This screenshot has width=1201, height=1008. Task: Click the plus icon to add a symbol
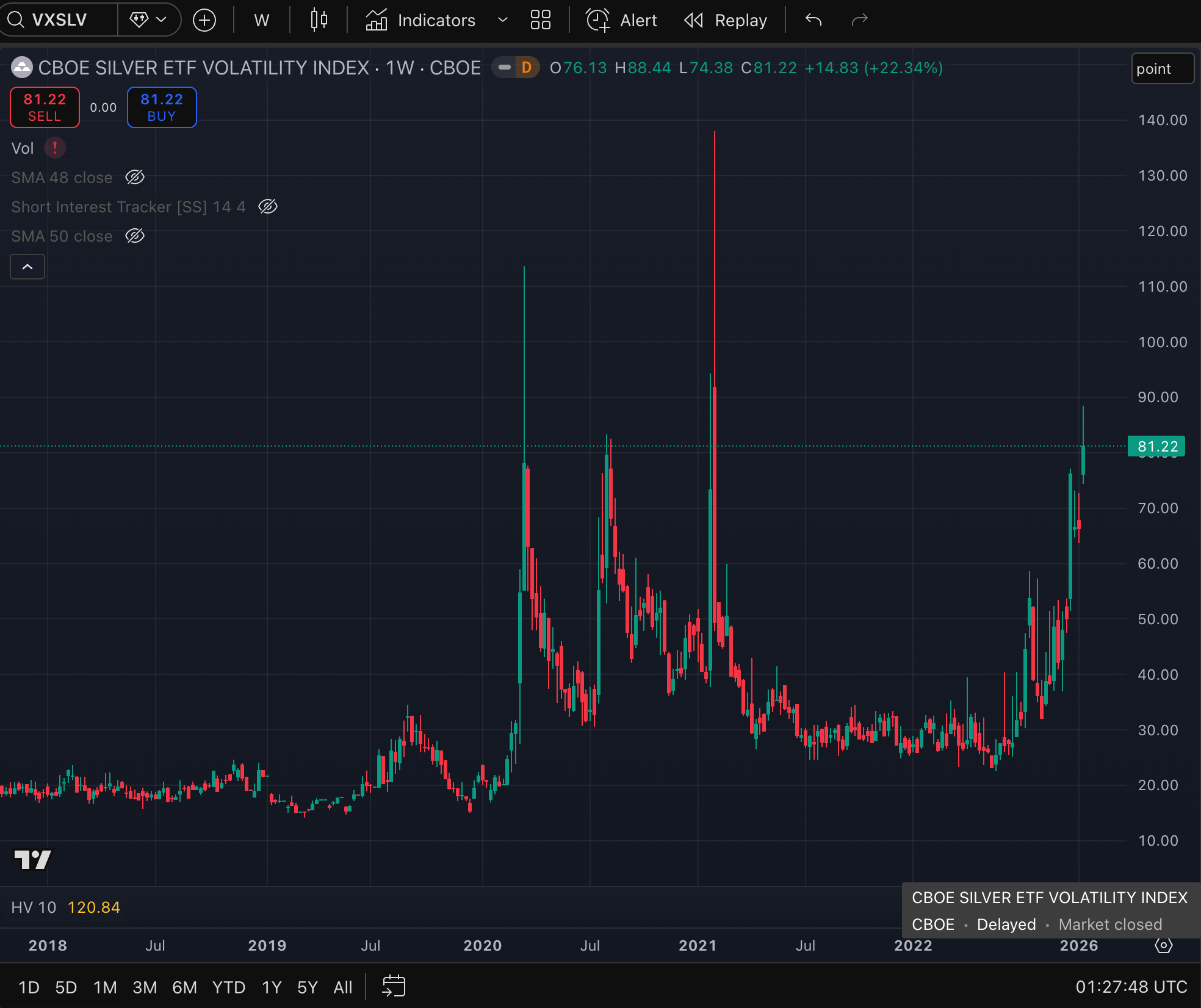coord(204,20)
